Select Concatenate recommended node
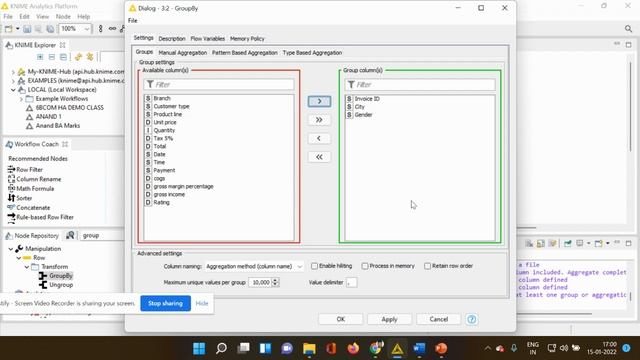This screenshot has height=360, width=640. [33, 208]
